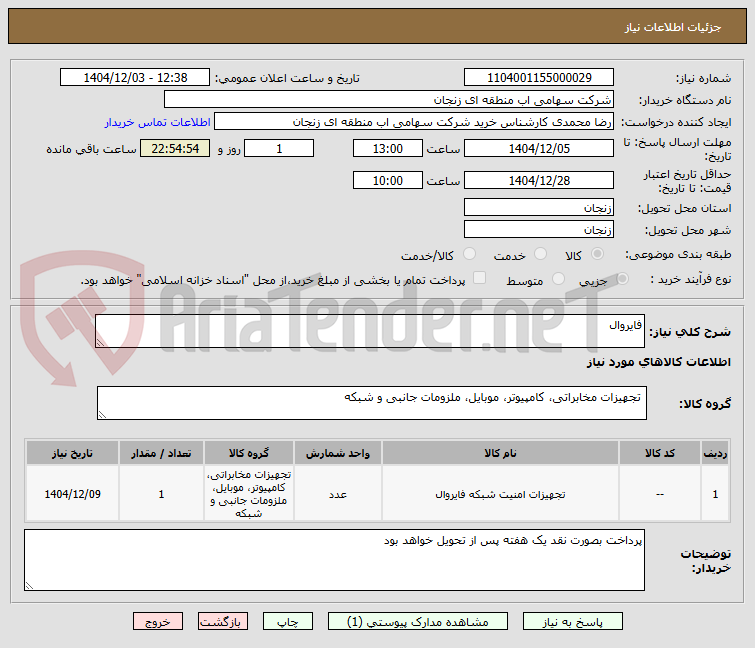
Task: Click the buyer organization name field
Action: point(389,100)
